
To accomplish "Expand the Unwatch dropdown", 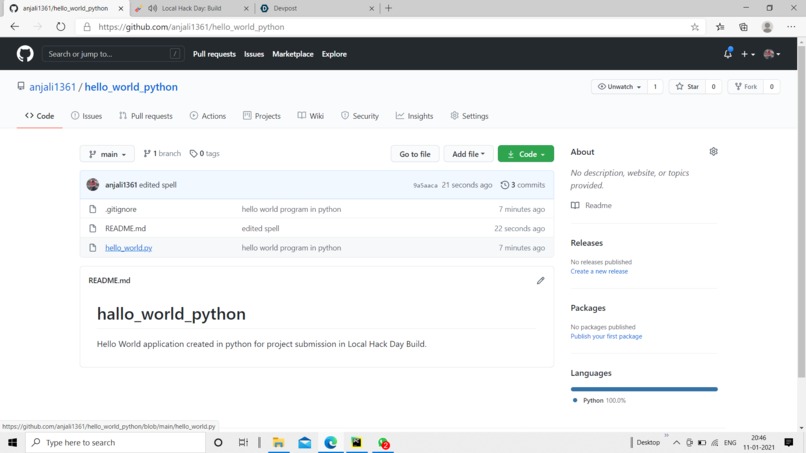I will point(619,87).
